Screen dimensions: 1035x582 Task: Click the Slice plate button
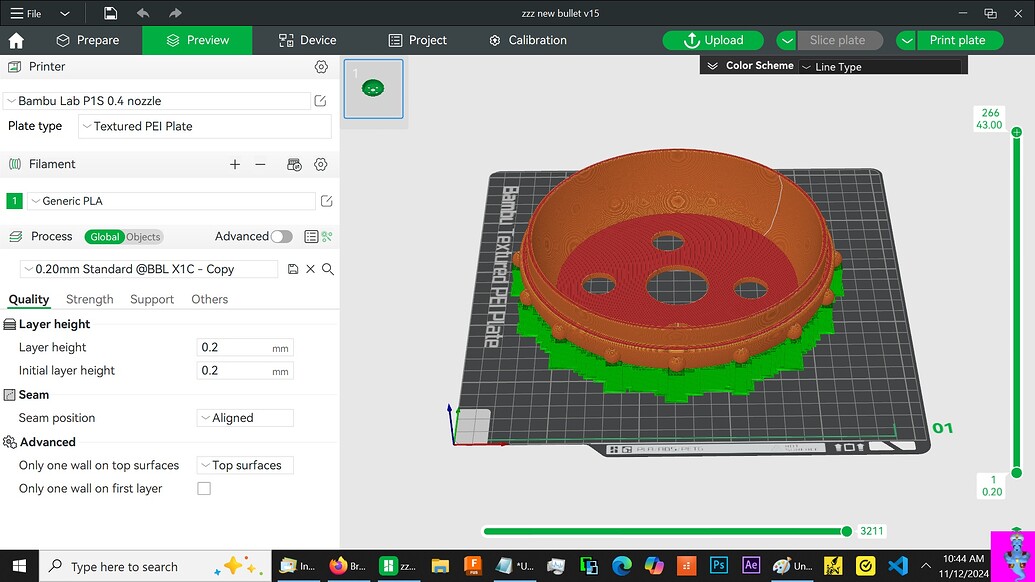pos(840,40)
